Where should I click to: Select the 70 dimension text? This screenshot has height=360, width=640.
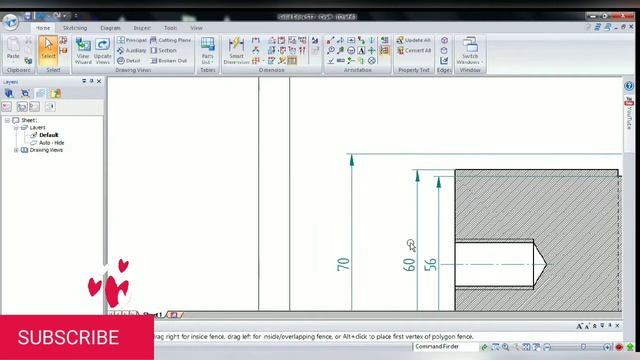click(343, 264)
